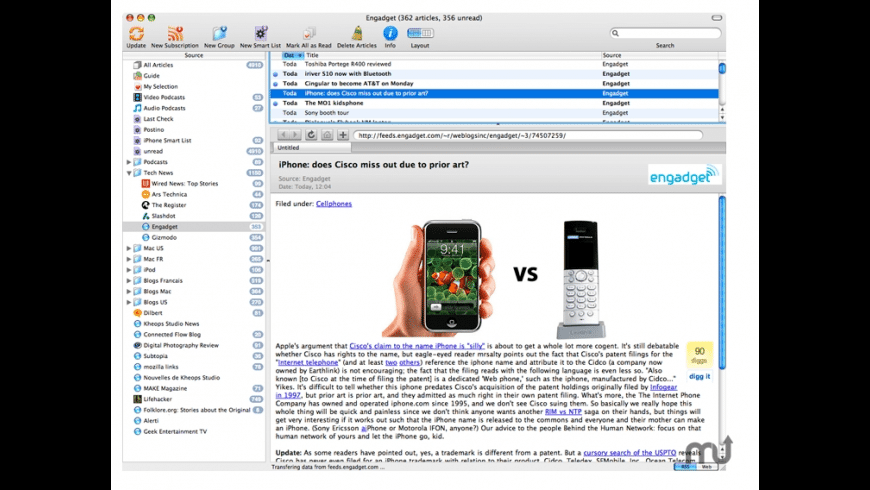Select the Slashdot feed icon
Viewport: 870px width, 490px height.
pyautogui.click(x=145, y=216)
